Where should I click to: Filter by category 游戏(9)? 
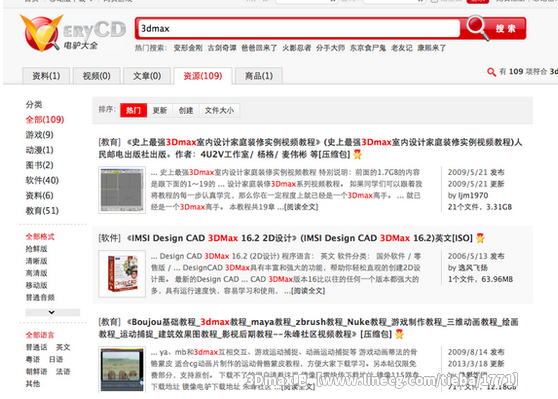pos(40,135)
